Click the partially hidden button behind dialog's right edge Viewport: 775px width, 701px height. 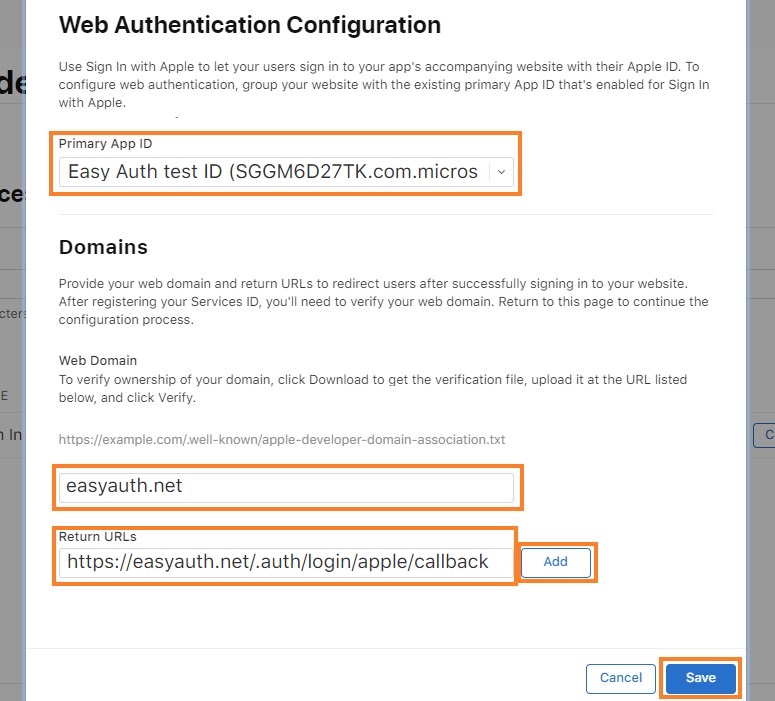764,435
